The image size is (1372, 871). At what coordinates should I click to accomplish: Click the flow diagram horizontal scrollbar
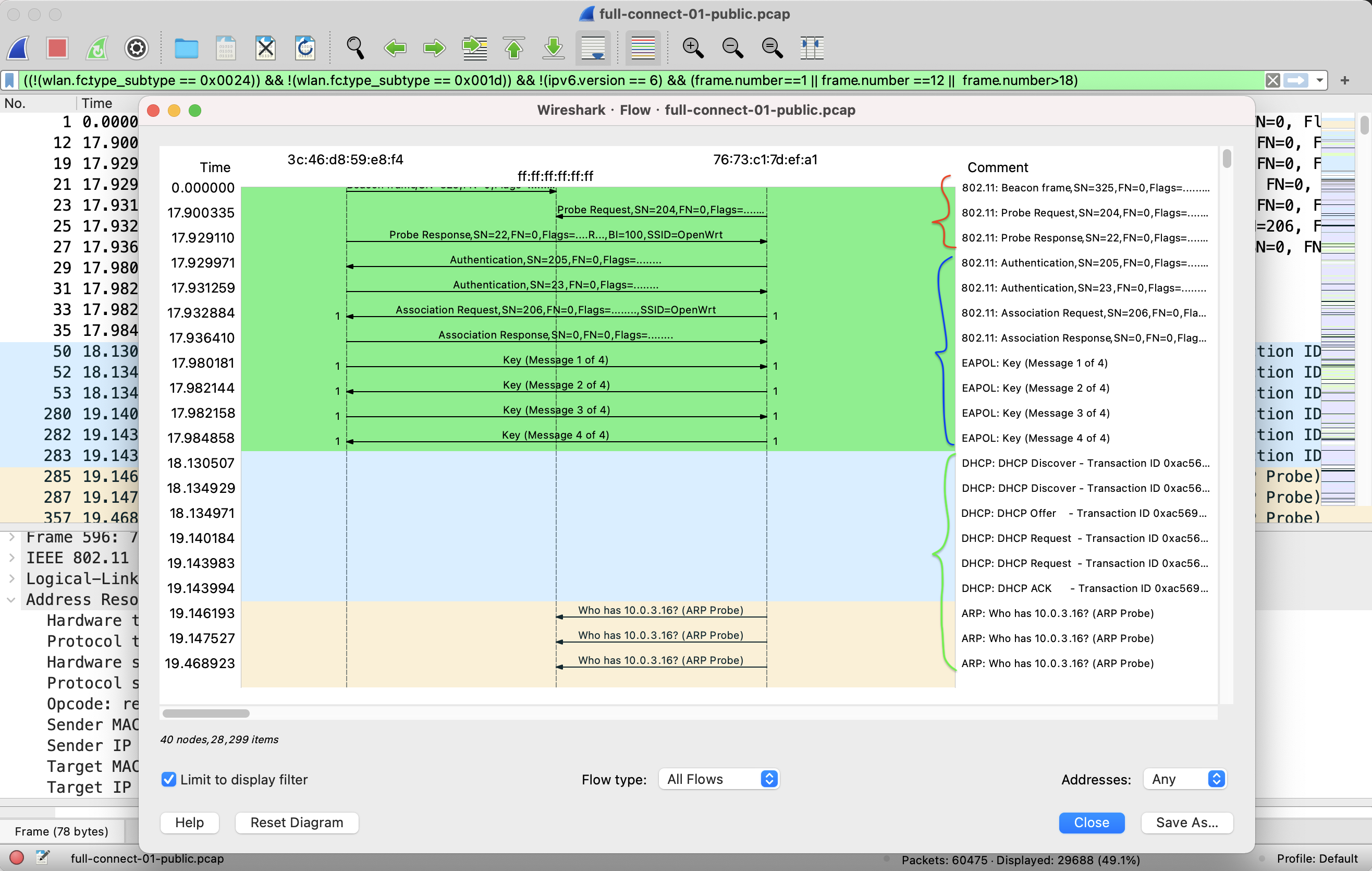(206, 713)
